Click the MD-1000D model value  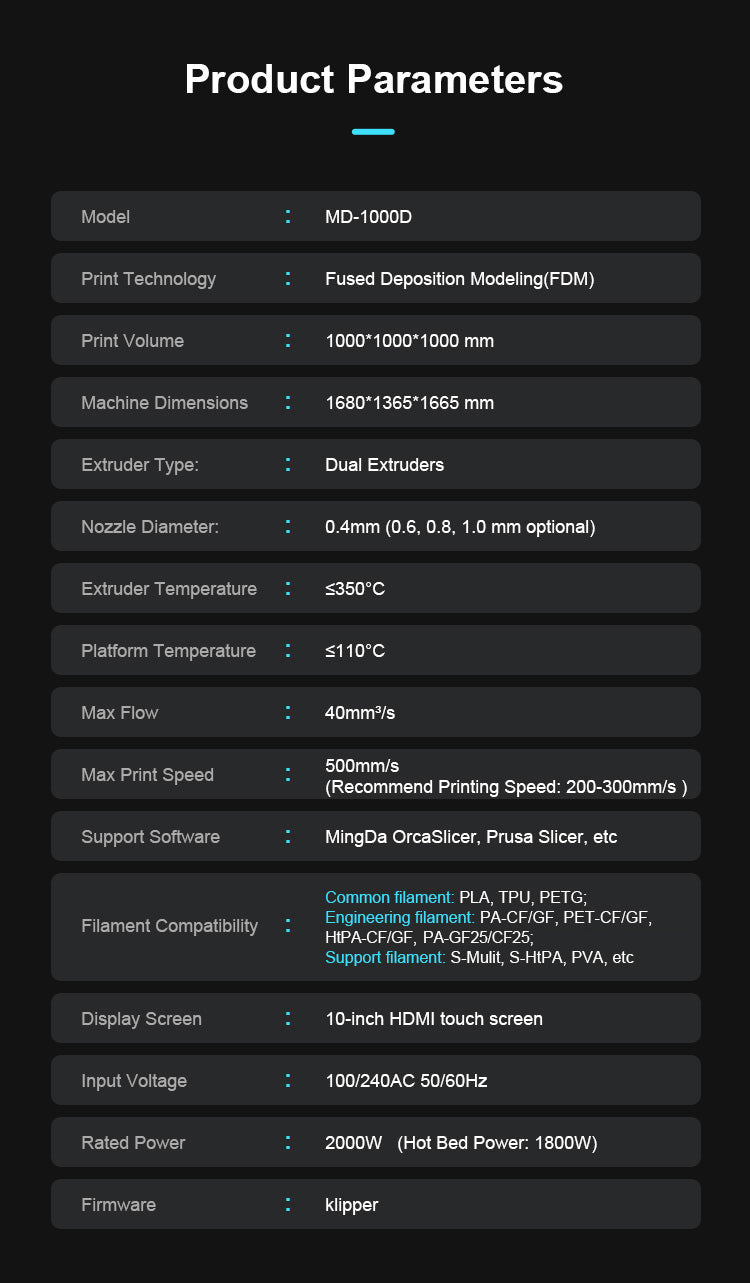(x=368, y=217)
